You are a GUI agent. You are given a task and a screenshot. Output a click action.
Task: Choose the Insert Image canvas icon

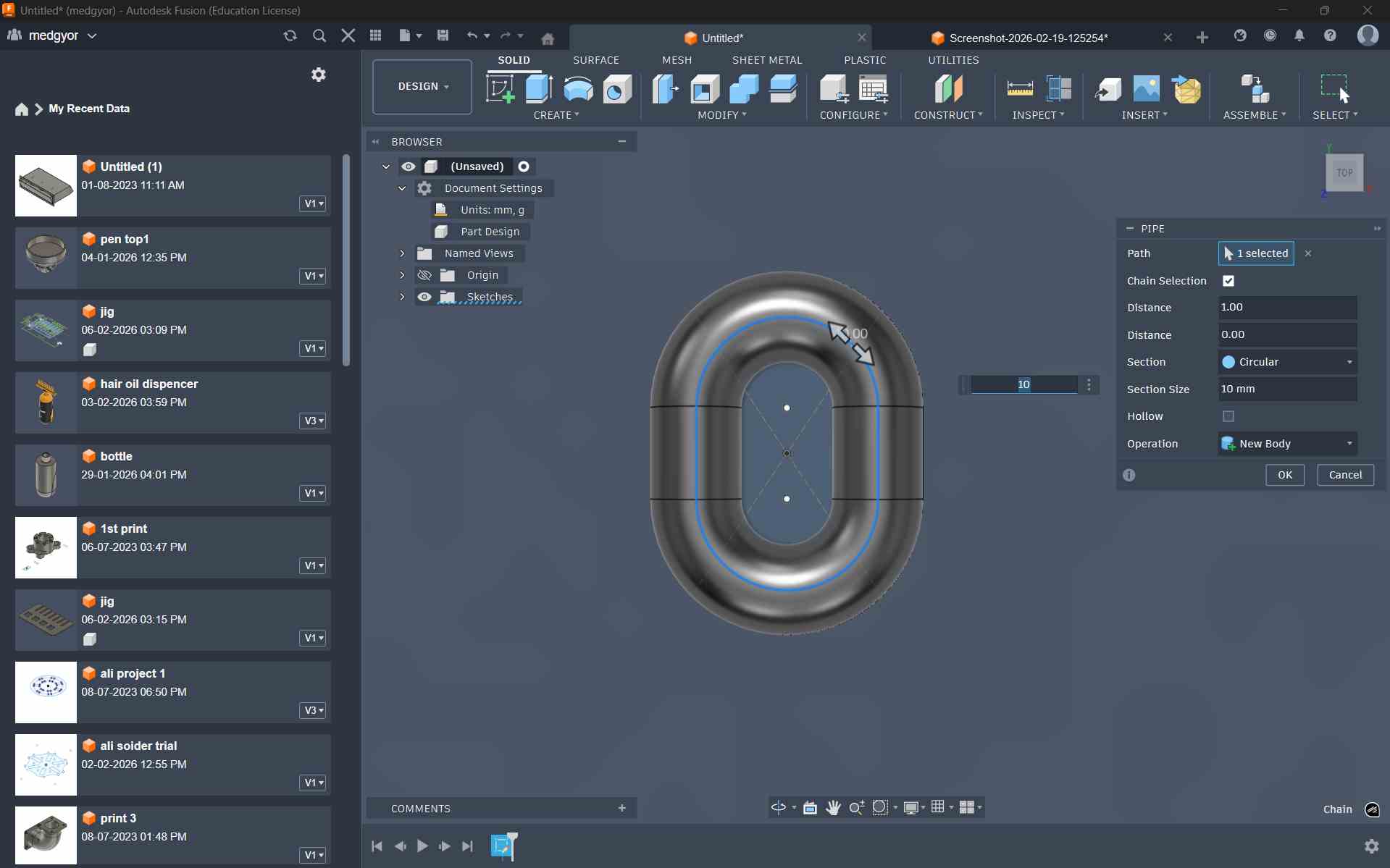(x=1147, y=89)
